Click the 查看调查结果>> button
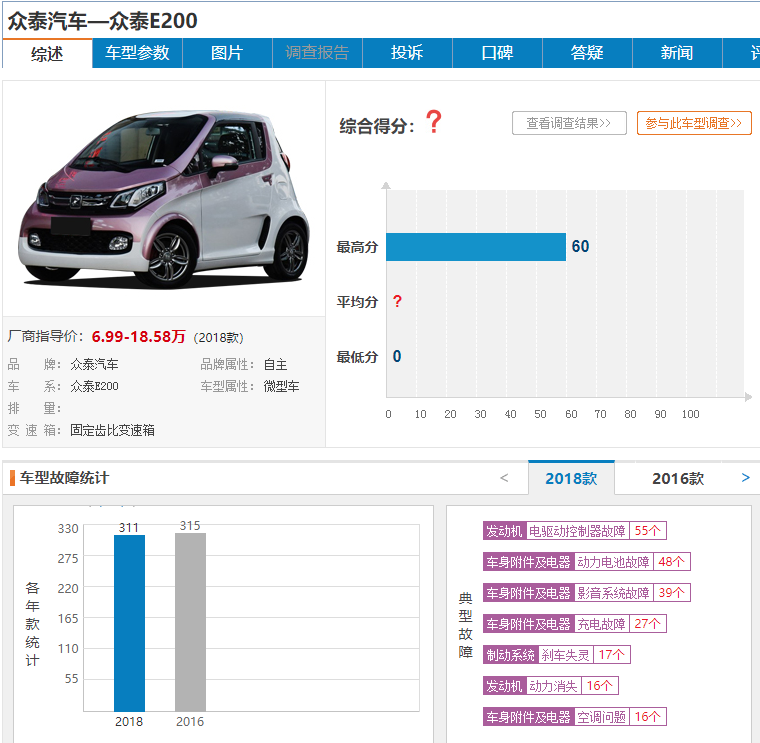Viewport: 760px width, 743px height. coord(569,123)
